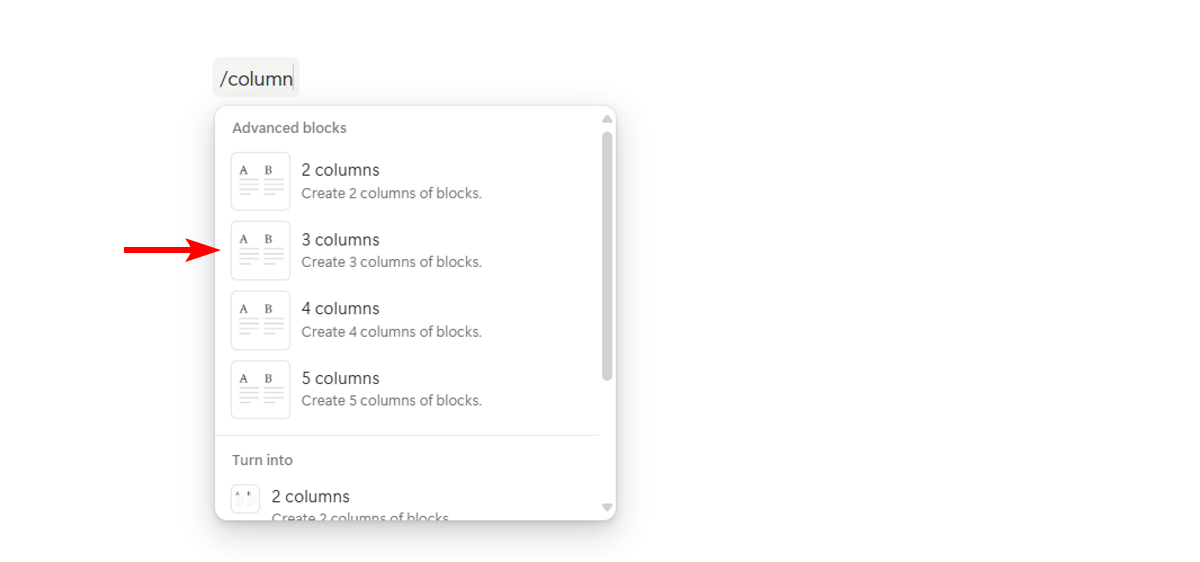1200x562 pixels.
Task: Click the scroll down arrow of the menu
Action: pyautogui.click(x=607, y=508)
